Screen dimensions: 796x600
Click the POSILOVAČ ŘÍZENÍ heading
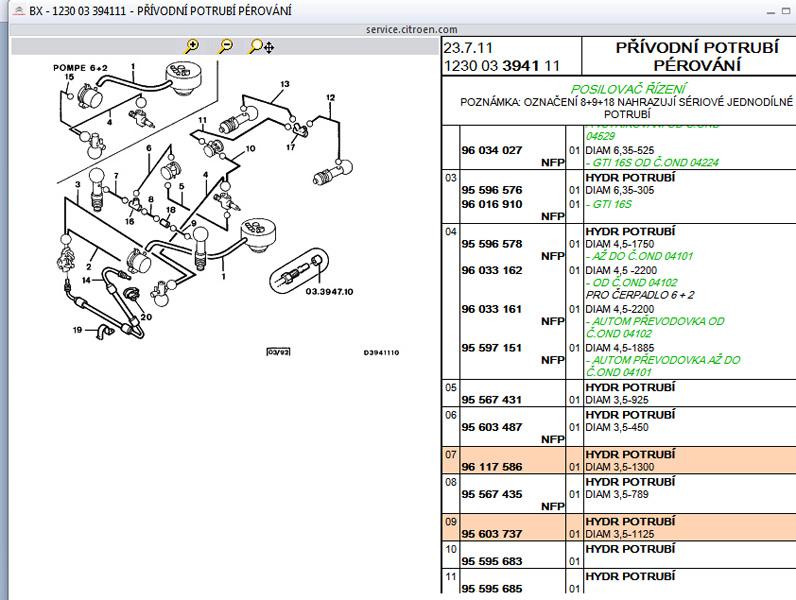[628, 89]
